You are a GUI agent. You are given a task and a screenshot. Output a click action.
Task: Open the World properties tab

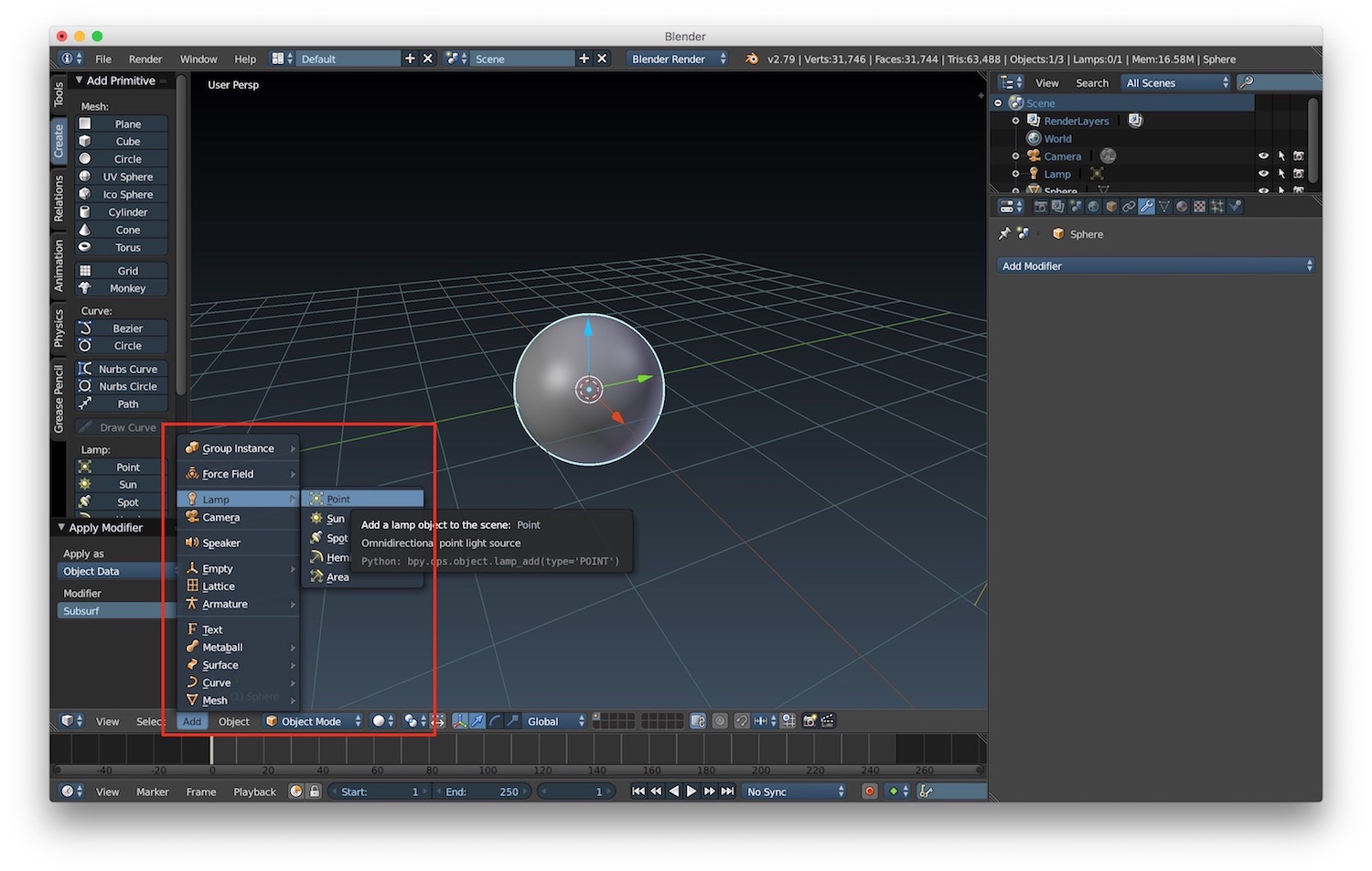click(1093, 207)
